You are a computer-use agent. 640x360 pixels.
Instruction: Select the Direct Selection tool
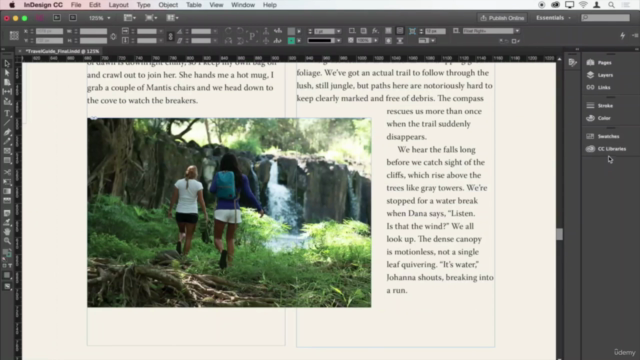(7, 73)
